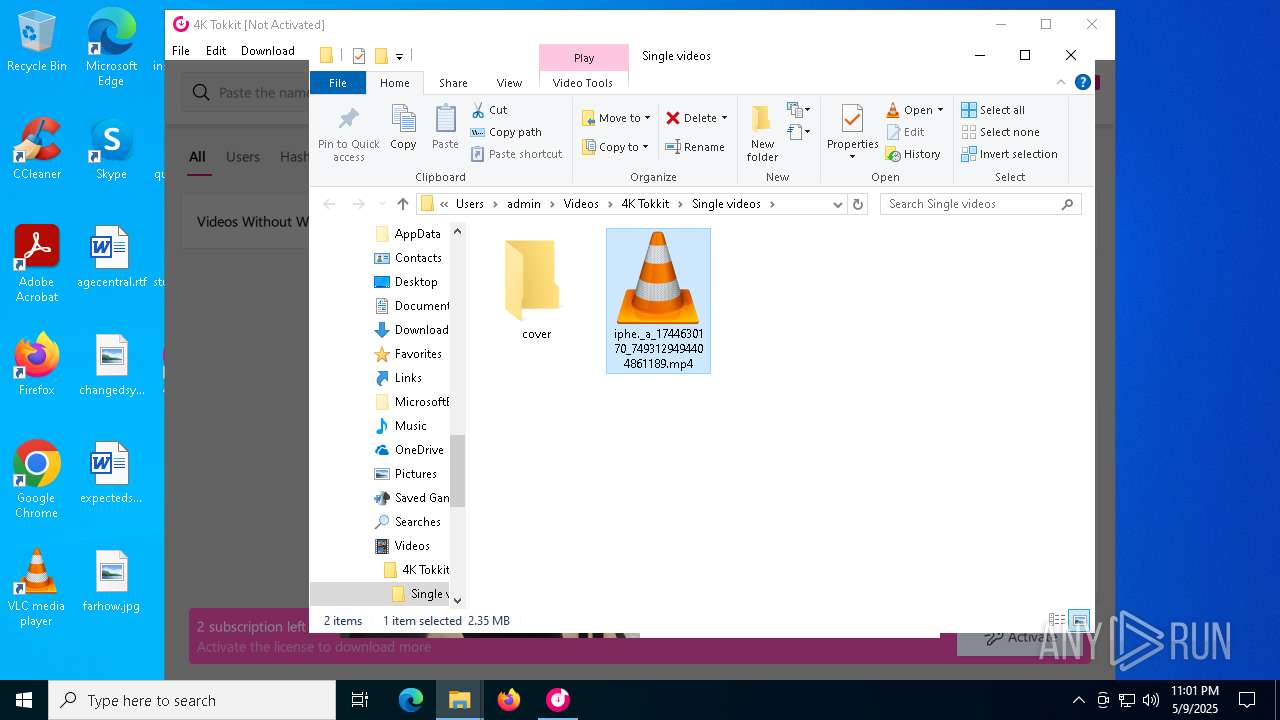Click Edit in Open group
This screenshot has width=1280, height=720.
tap(906, 132)
